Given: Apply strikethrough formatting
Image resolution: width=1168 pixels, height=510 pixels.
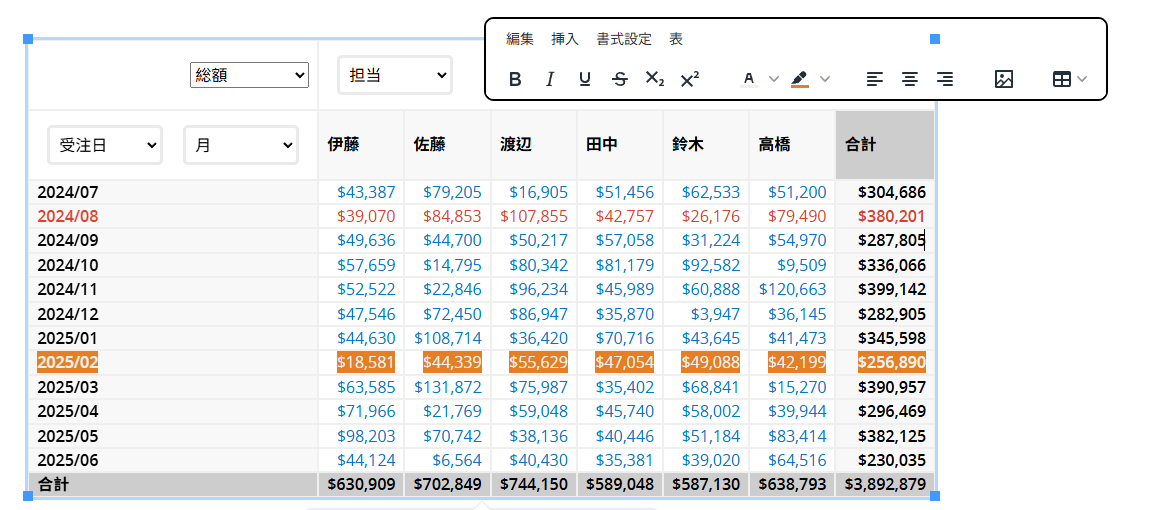Looking at the screenshot, I should pyautogui.click(x=620, y=79).
